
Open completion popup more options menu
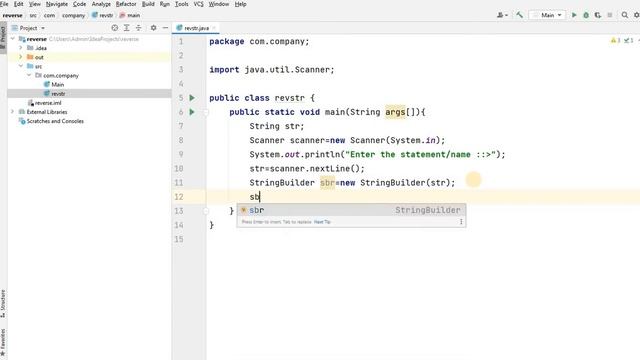461,222
